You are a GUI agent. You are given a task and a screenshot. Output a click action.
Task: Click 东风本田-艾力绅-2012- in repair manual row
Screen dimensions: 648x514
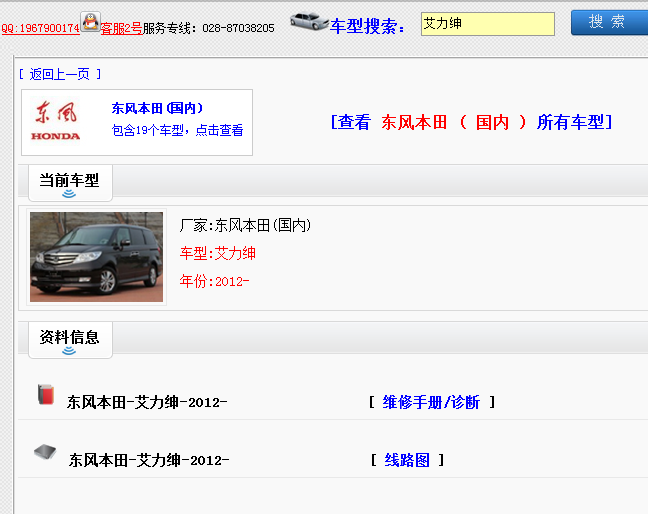click(x=147, y=402)
